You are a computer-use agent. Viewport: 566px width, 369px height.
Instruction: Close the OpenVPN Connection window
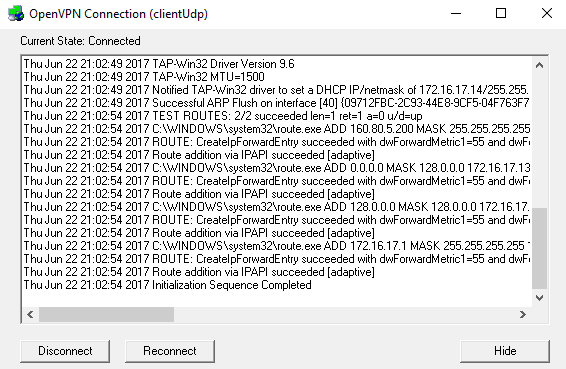pos(547,14)
